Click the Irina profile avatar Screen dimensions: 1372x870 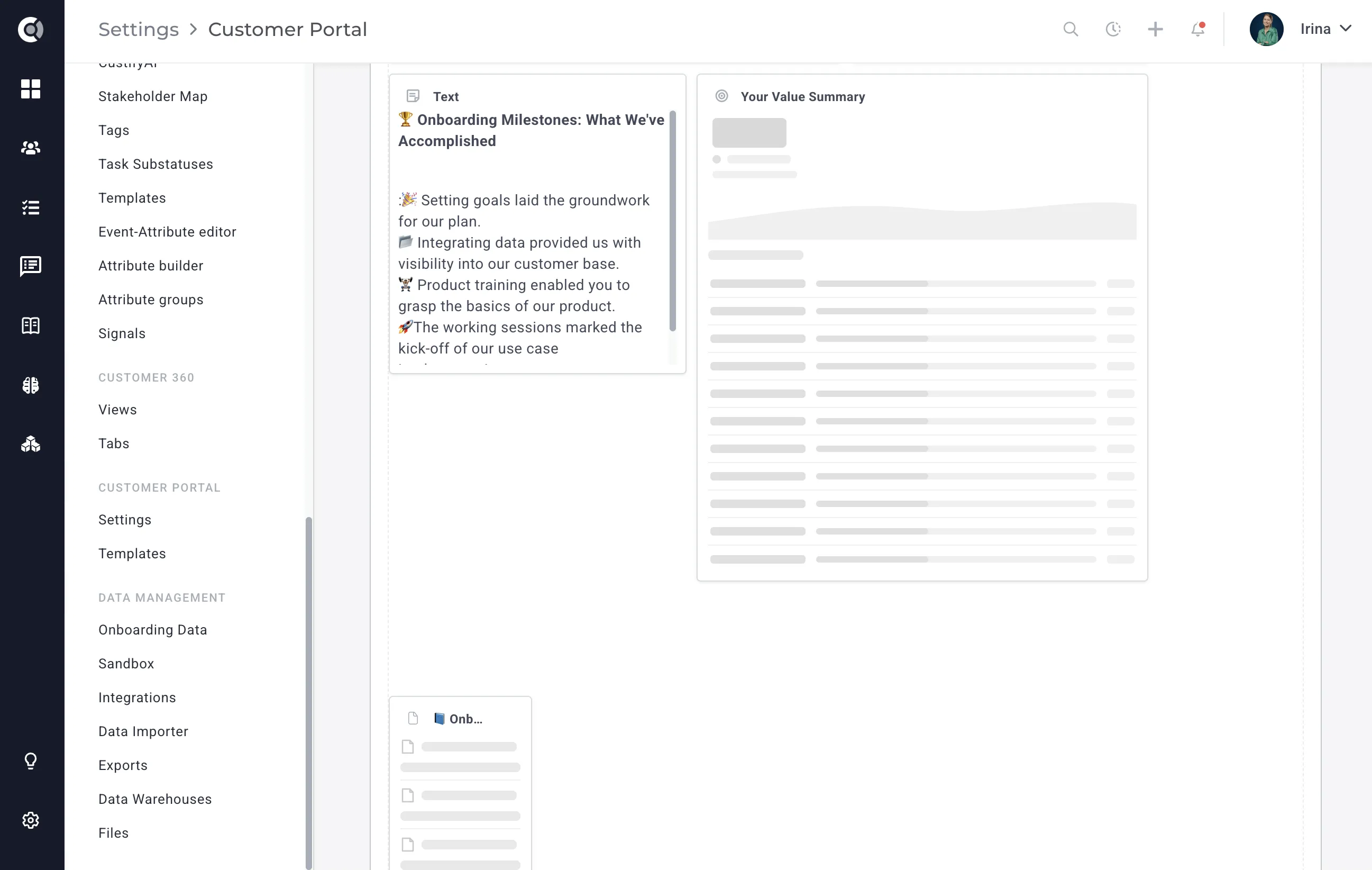click(1266, 29)
